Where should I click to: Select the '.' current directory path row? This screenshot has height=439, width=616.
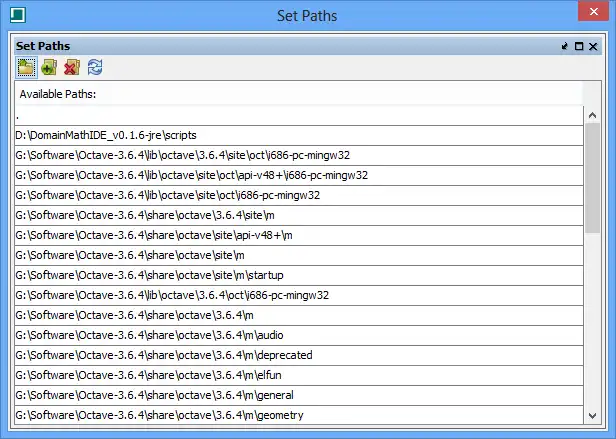(299, 116)
